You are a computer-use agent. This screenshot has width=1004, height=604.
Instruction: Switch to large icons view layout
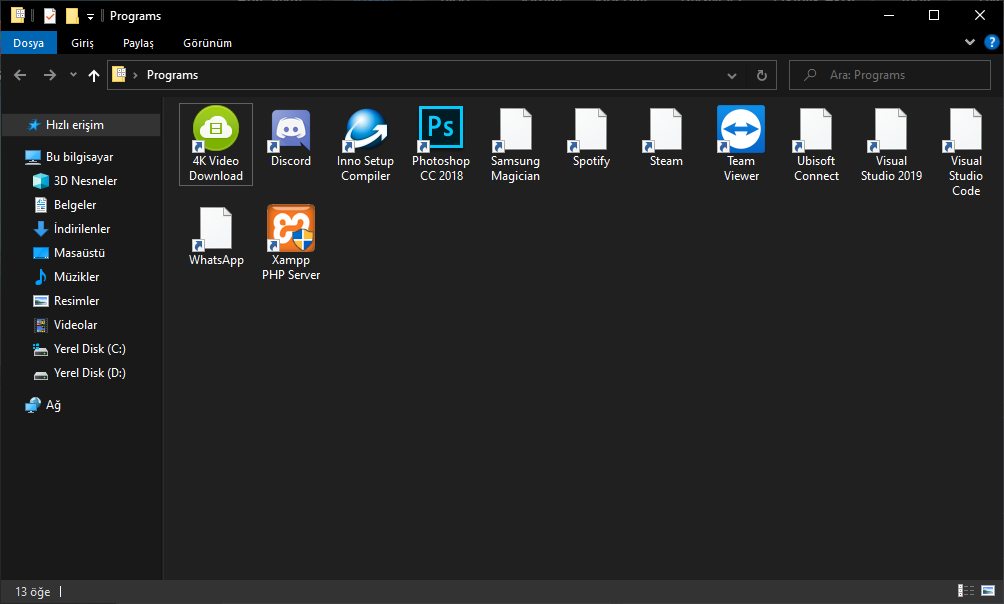988,591
